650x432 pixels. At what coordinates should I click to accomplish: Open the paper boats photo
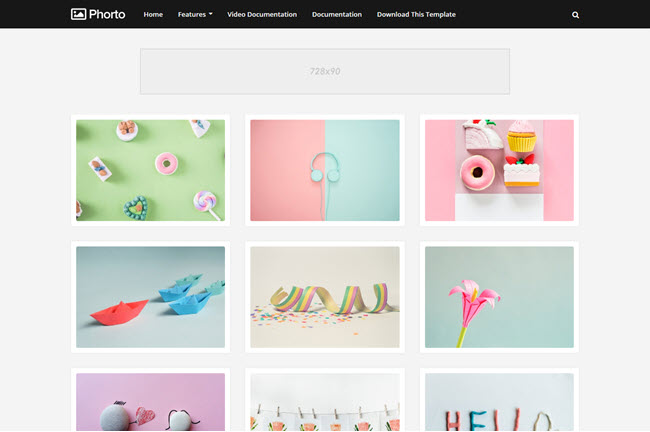pos(150,297)
